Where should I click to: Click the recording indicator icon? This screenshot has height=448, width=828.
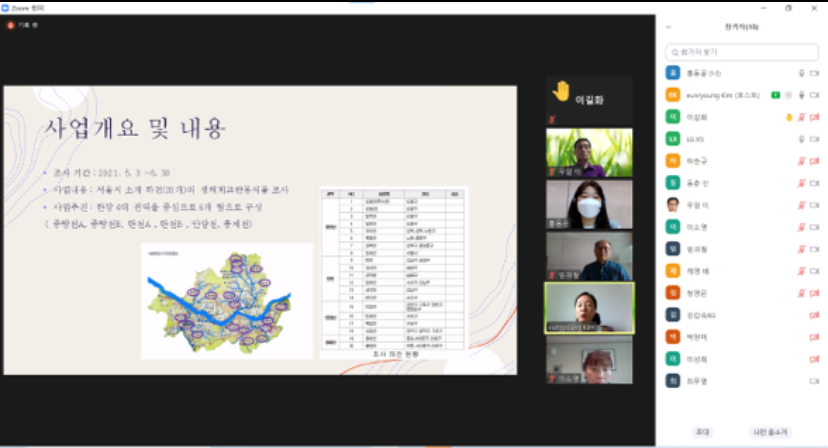pyautogui.click(x=11, y=25)
